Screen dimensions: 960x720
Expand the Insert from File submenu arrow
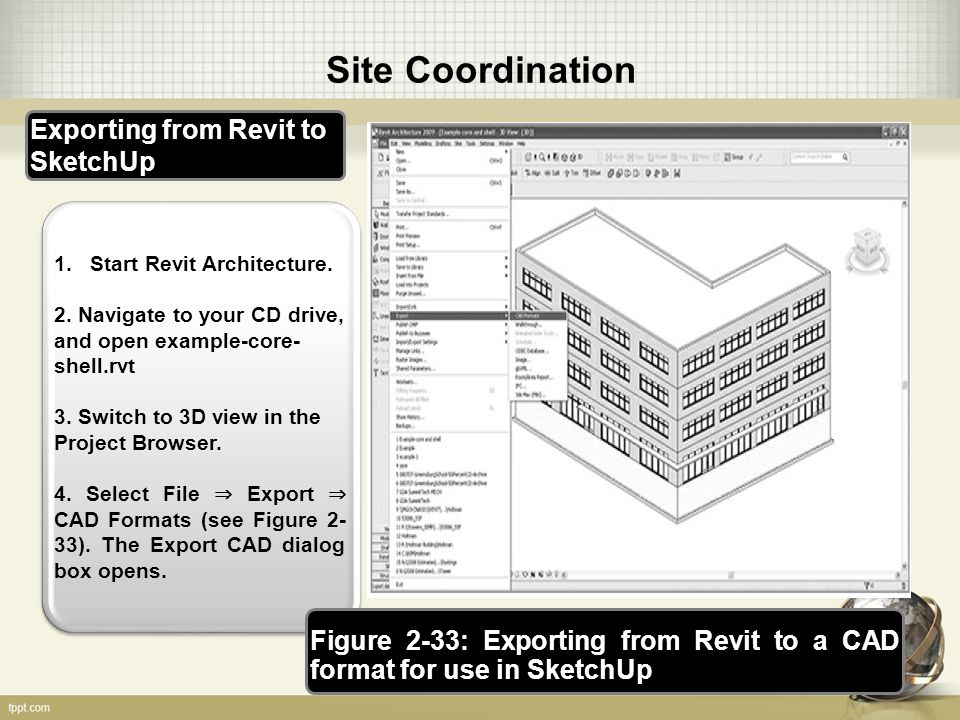(506, 276)
